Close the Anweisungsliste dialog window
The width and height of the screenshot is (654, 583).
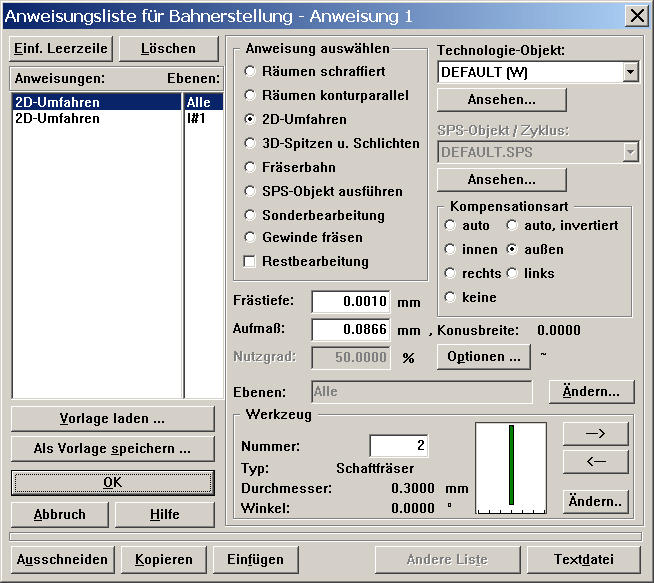tap(635, 15)
